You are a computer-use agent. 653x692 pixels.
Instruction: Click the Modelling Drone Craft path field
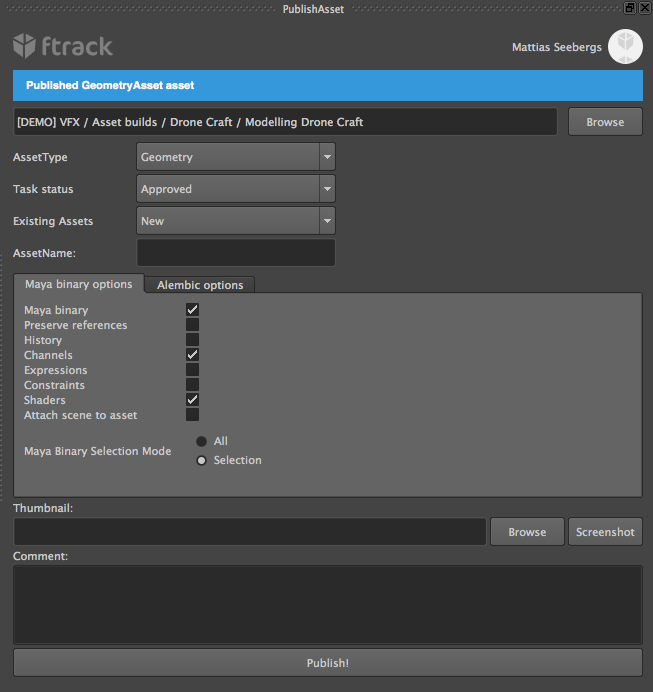coord(285,122)
